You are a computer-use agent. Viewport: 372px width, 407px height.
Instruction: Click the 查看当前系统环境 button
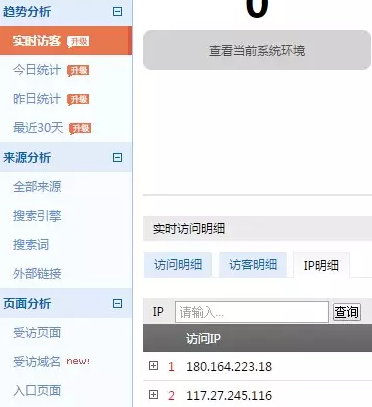257,50
